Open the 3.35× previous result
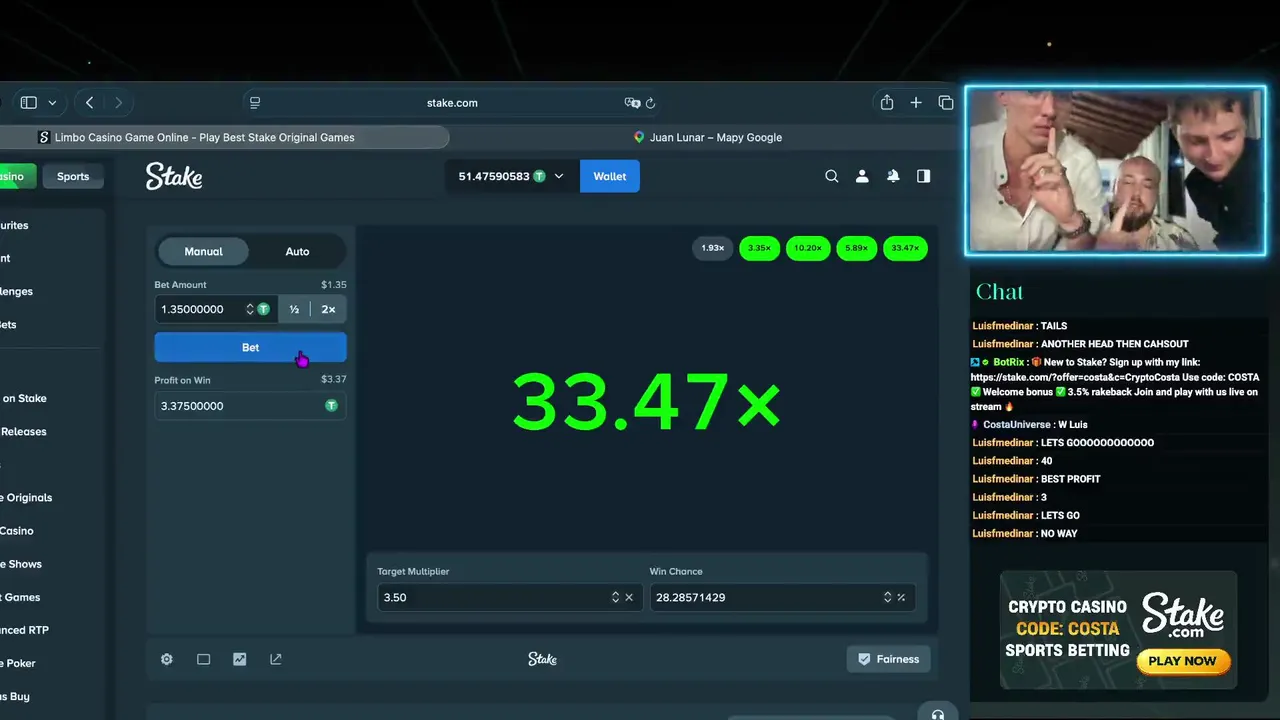The width and height of the screenshot is (1280, 720). pos(759,248)
